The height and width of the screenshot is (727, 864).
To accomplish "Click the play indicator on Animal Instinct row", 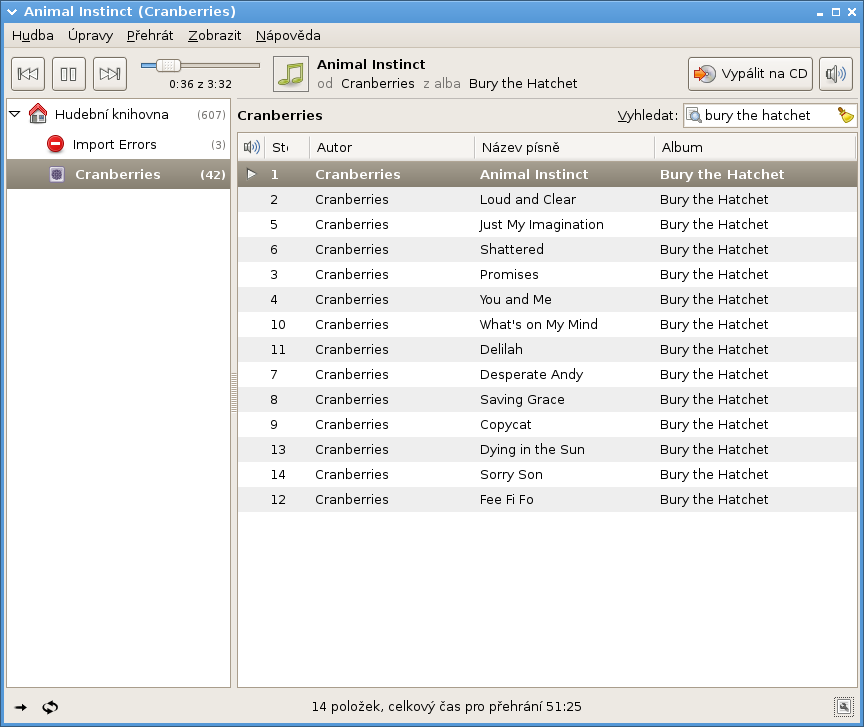I will [251, 174].
